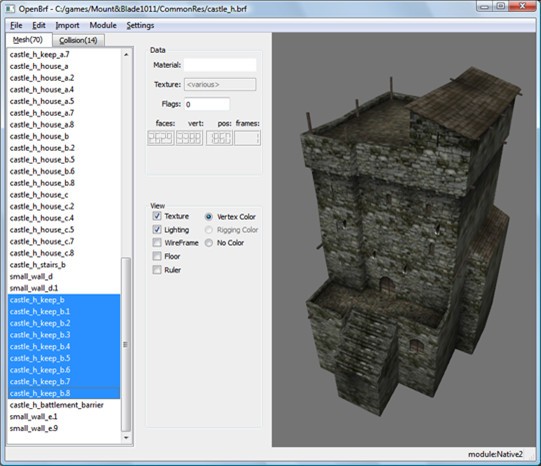541x466 pixels.
Task: Click the module:Native2 status bar text
Action: click(495, 454)
